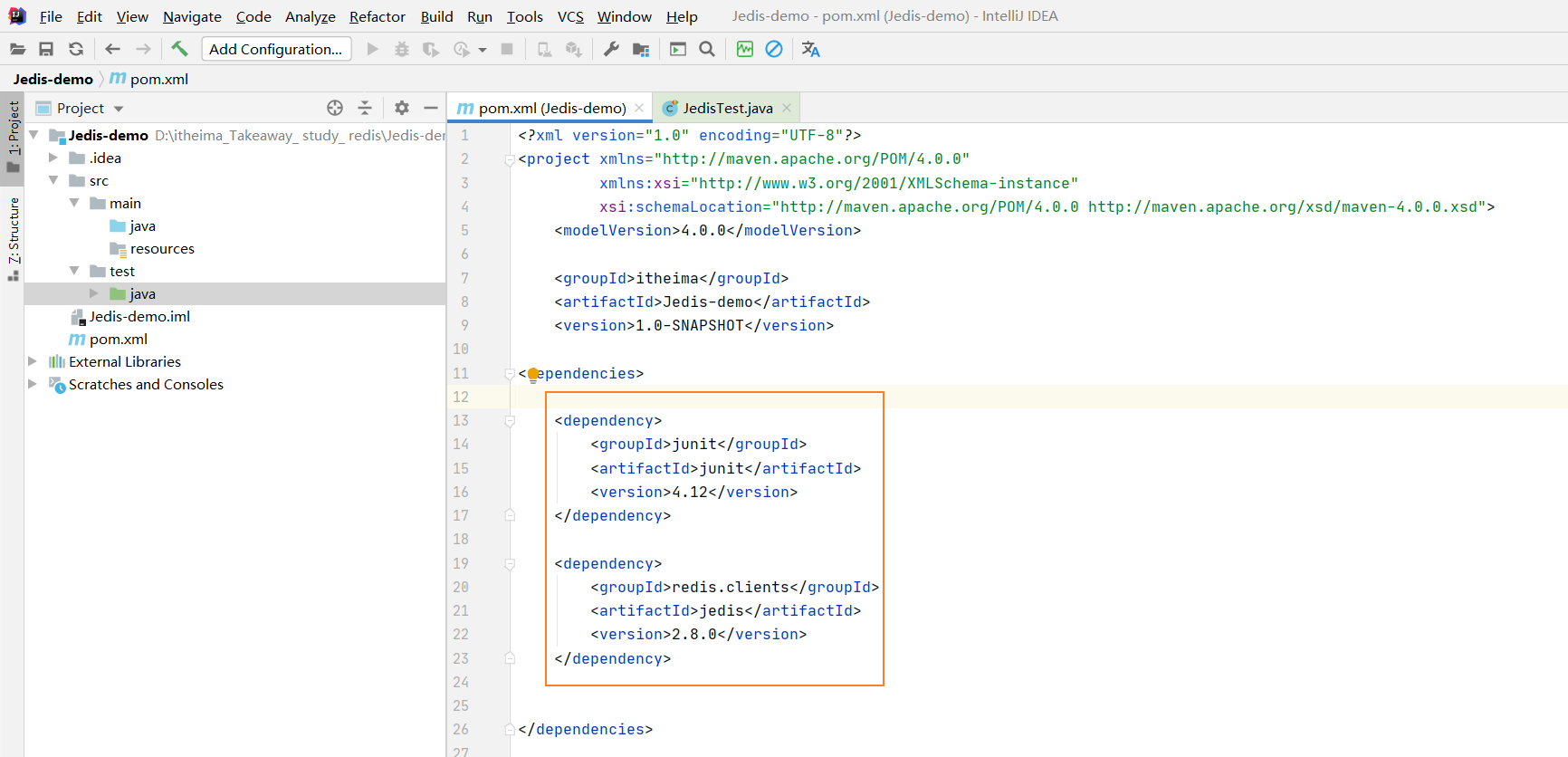The height and width of the screenshot is (757, 1568).
Task: Collapse the src folder
Action: [53, 180]
